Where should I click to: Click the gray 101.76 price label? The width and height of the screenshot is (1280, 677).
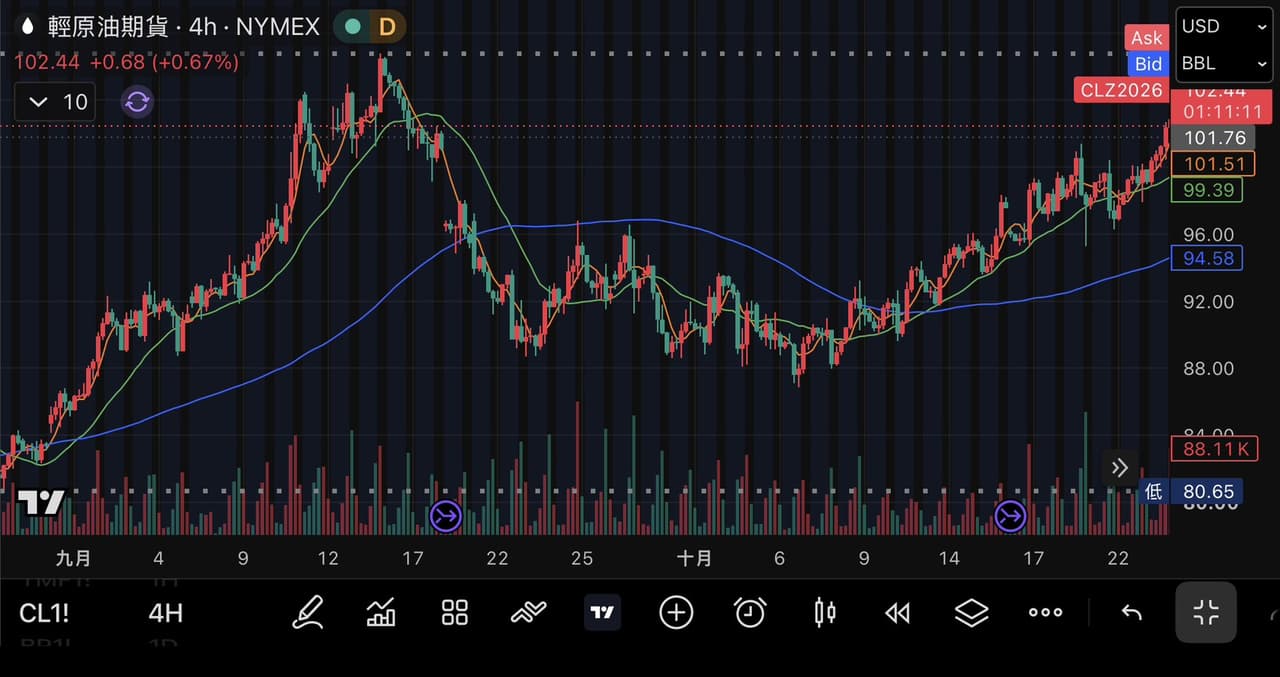1213,139
